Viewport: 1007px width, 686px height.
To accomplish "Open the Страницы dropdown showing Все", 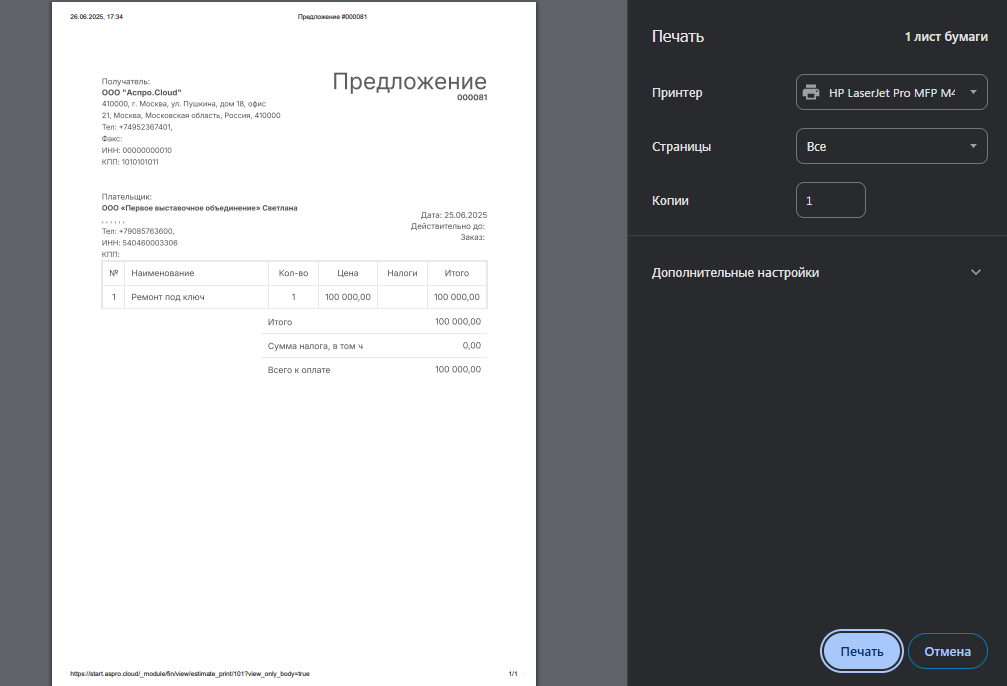I will tap(891, 146).
